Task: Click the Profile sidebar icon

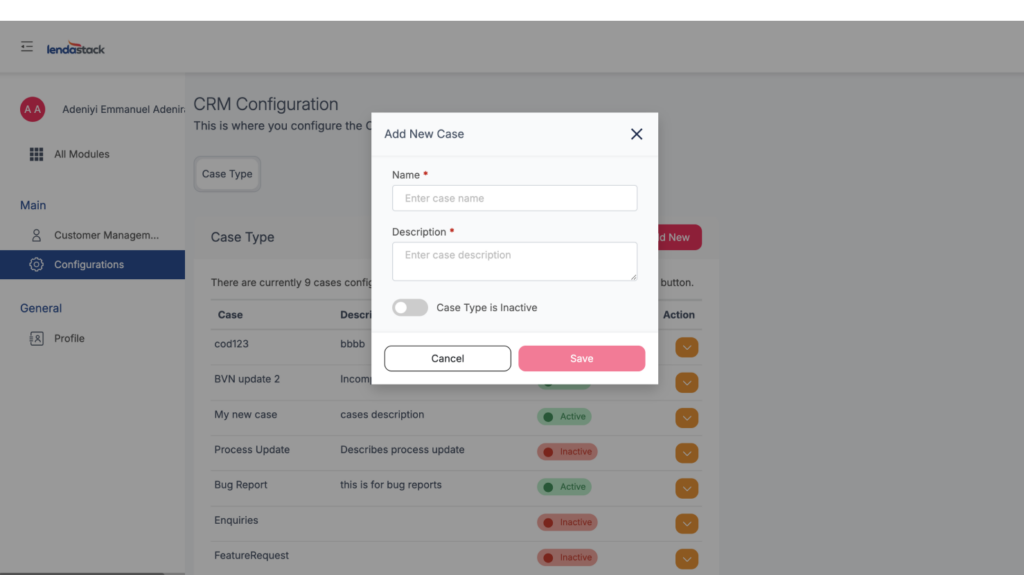Action: (x=37, y=338)
